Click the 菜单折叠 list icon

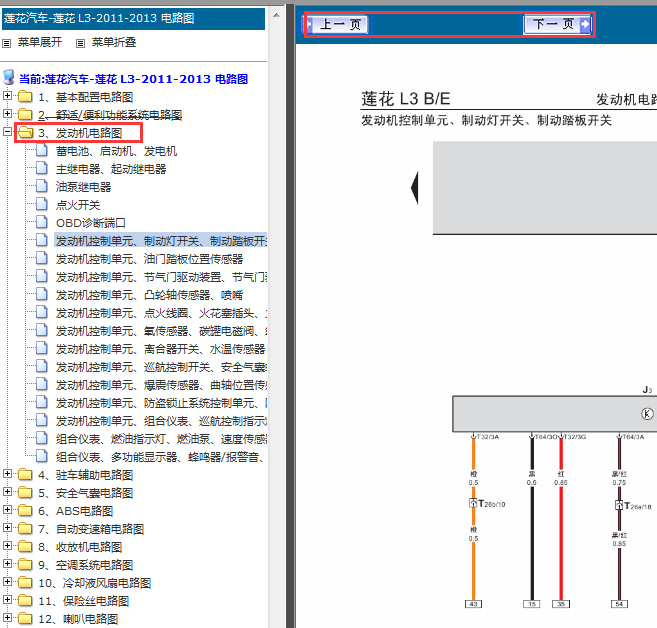(x=80, y=43)
